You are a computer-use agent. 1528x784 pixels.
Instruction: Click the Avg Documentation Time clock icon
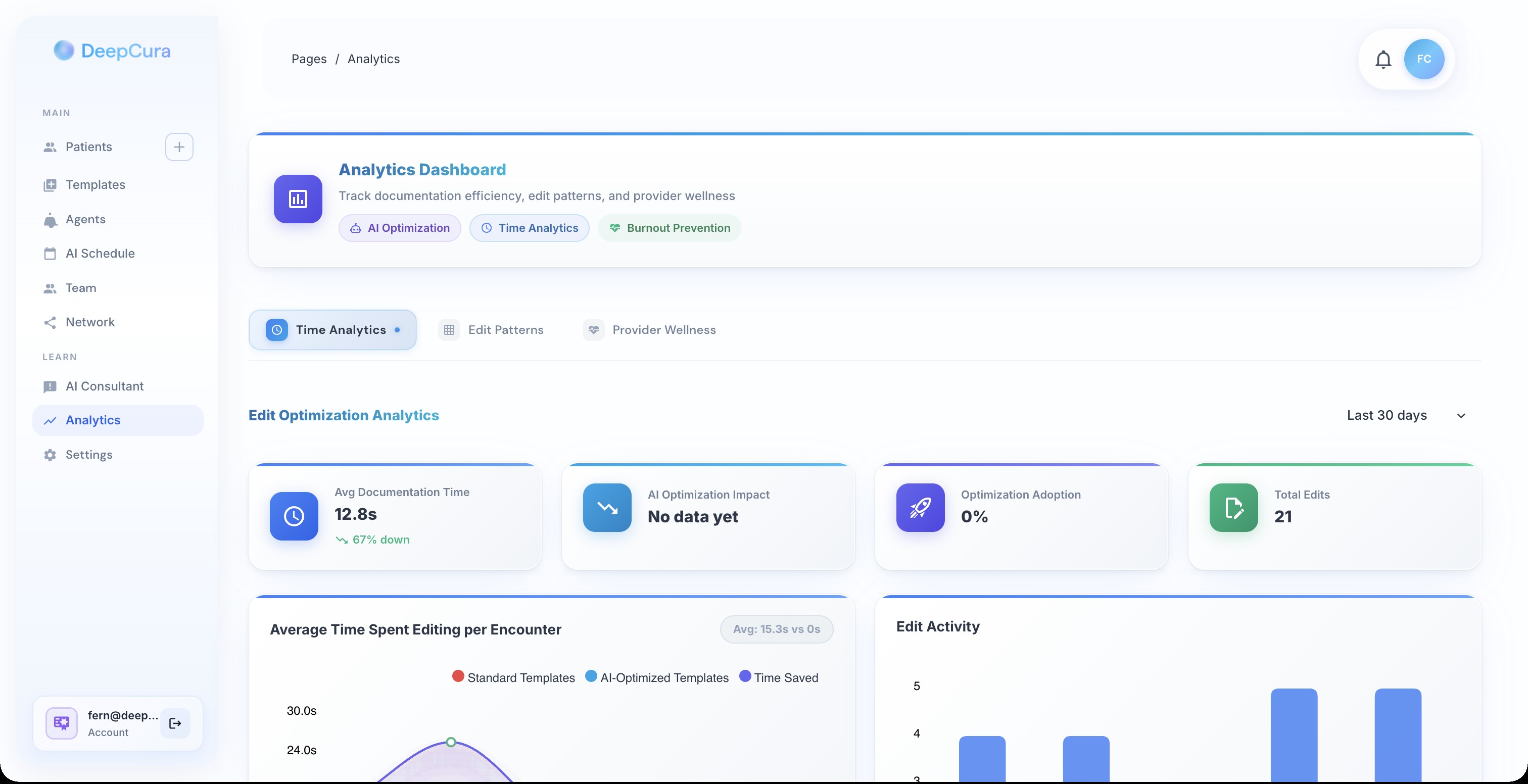[294, 516]
